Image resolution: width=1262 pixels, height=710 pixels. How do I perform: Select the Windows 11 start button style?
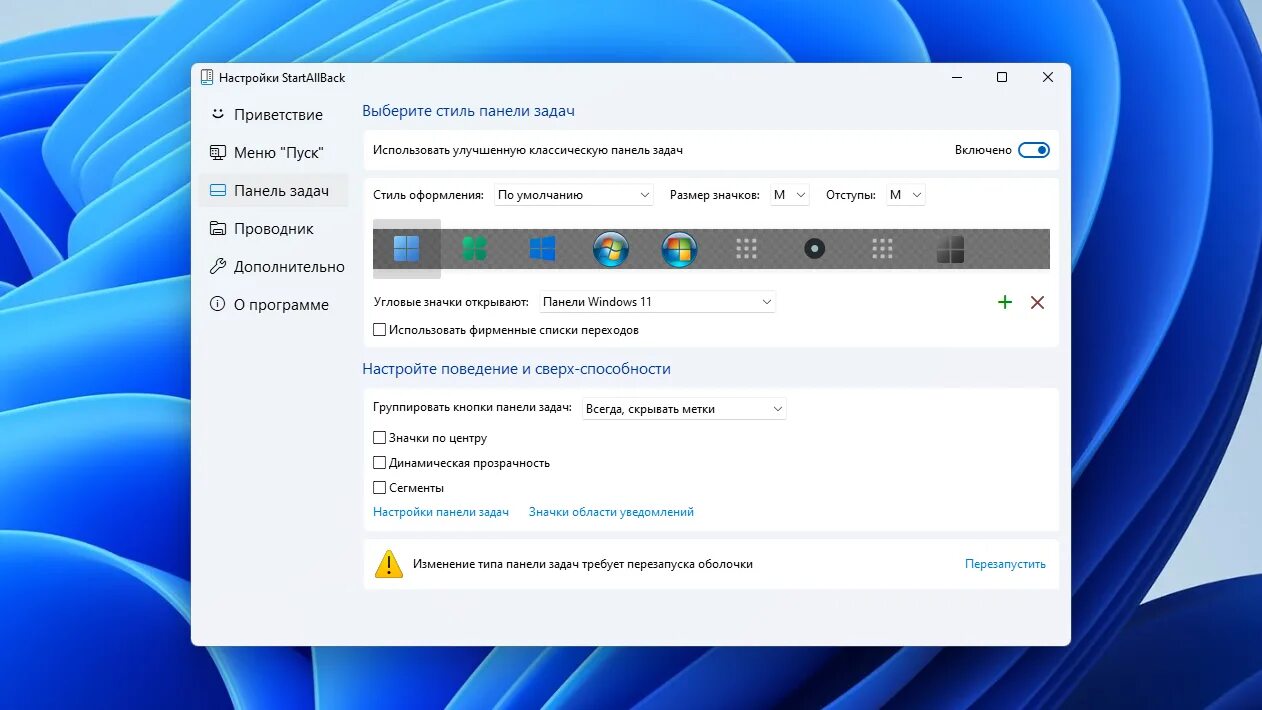tap(407, 249)
